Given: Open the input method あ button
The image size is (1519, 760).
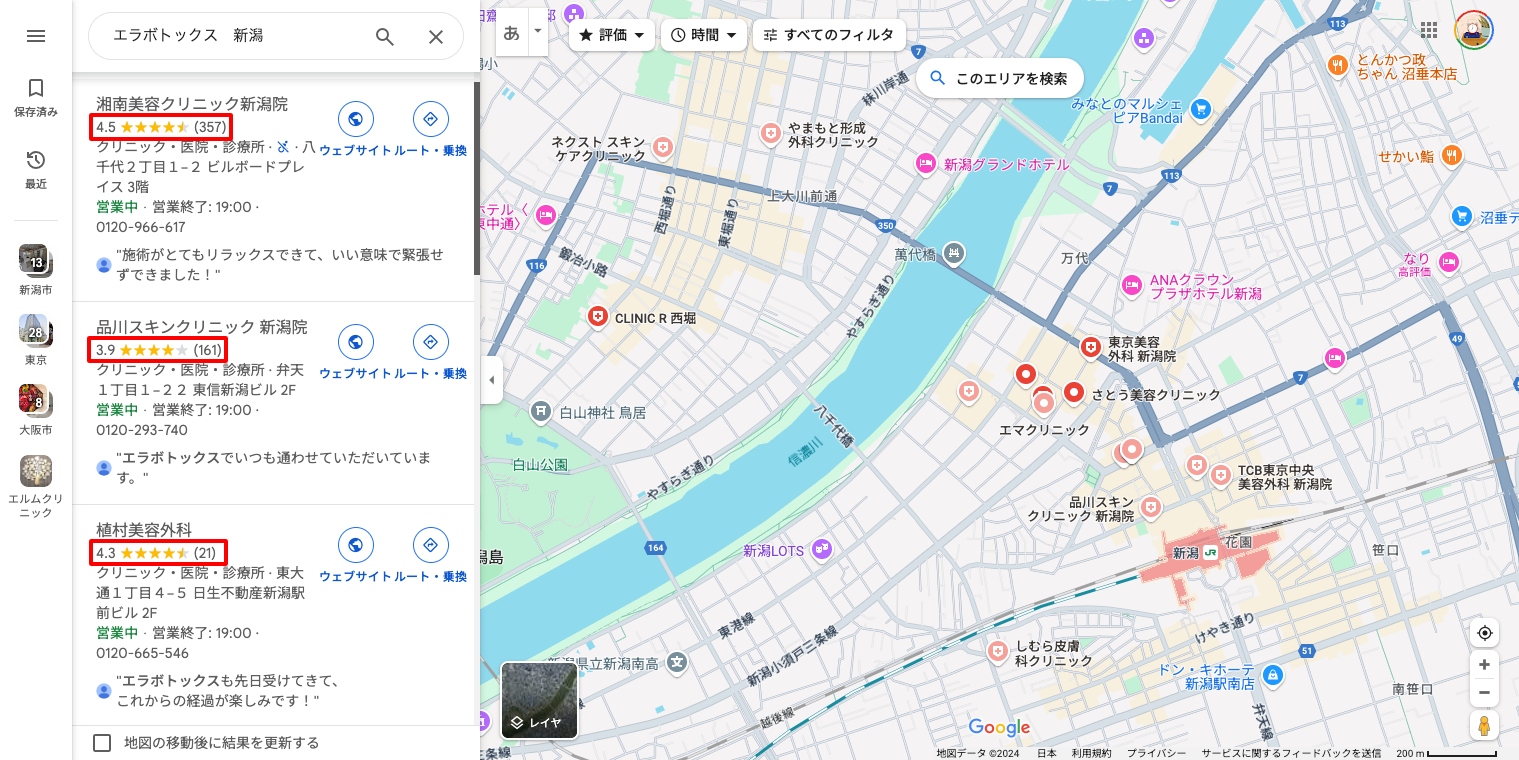Looking at the screenshot, I should coord(512,32).
